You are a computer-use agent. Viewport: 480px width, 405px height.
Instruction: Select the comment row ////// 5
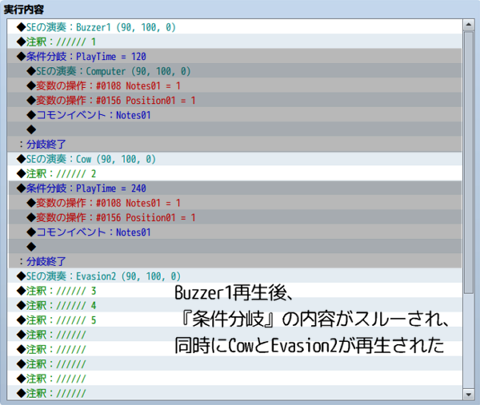[235, 320]
